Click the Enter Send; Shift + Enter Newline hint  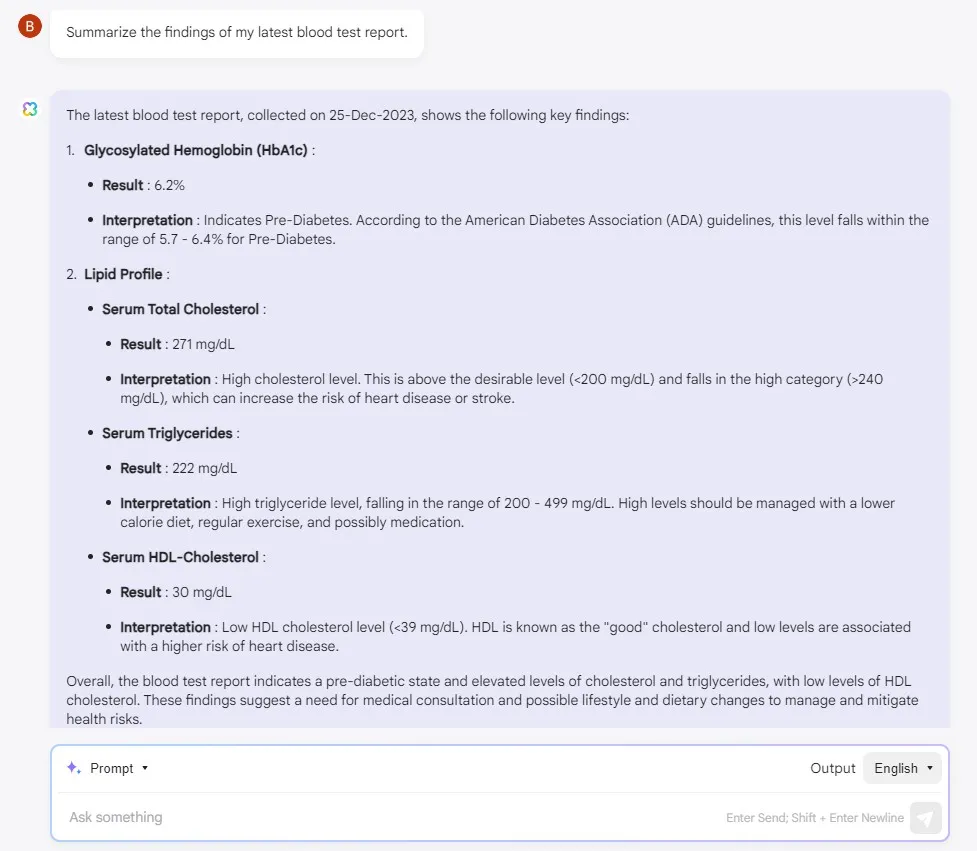[815, 817]
